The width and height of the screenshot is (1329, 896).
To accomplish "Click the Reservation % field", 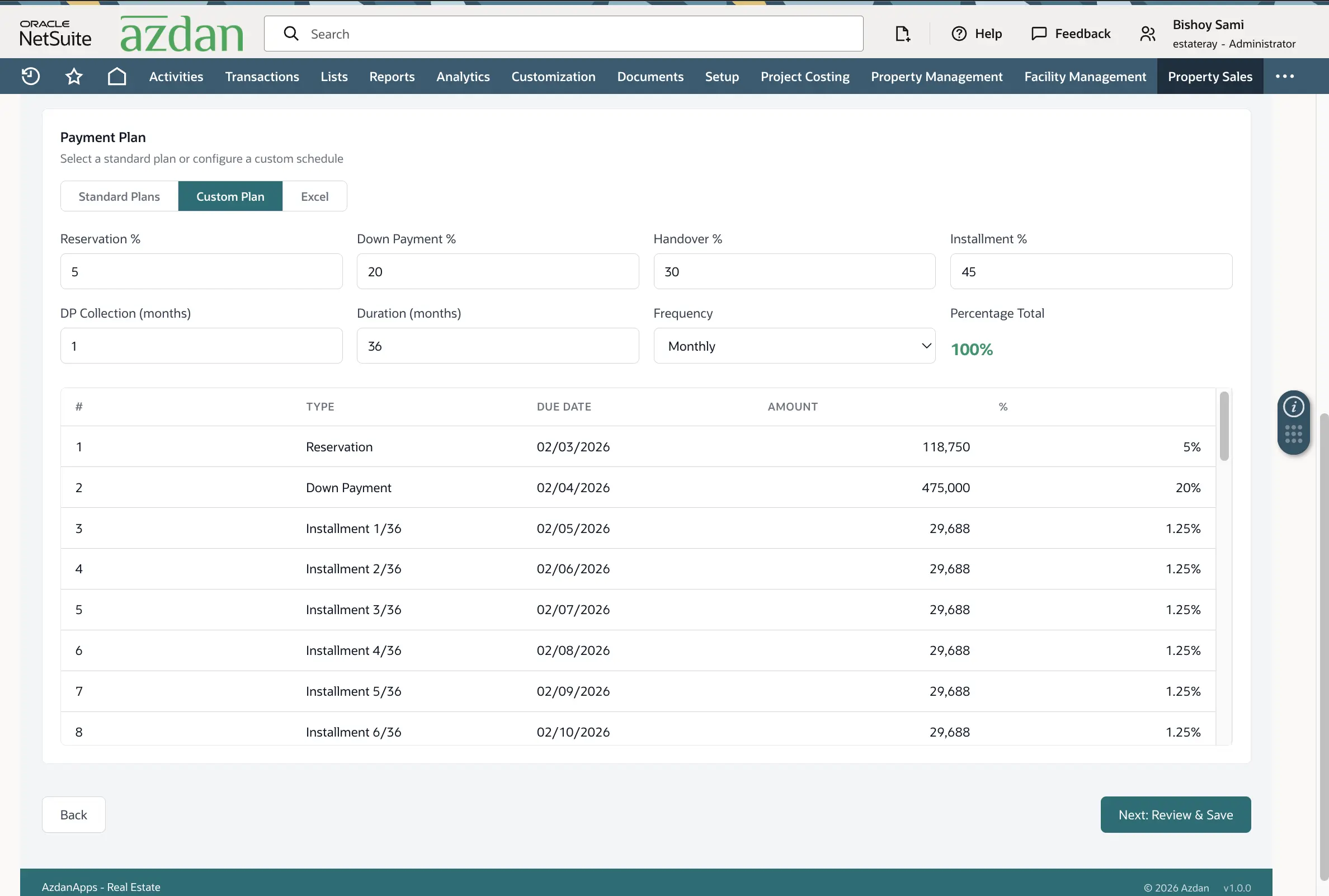I will [201, 271].
